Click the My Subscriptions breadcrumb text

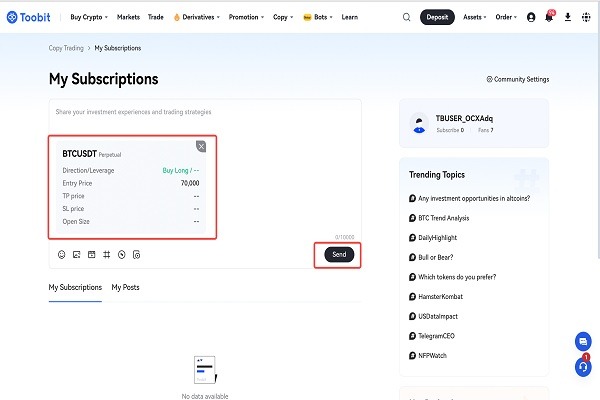[x=118, y=48]
